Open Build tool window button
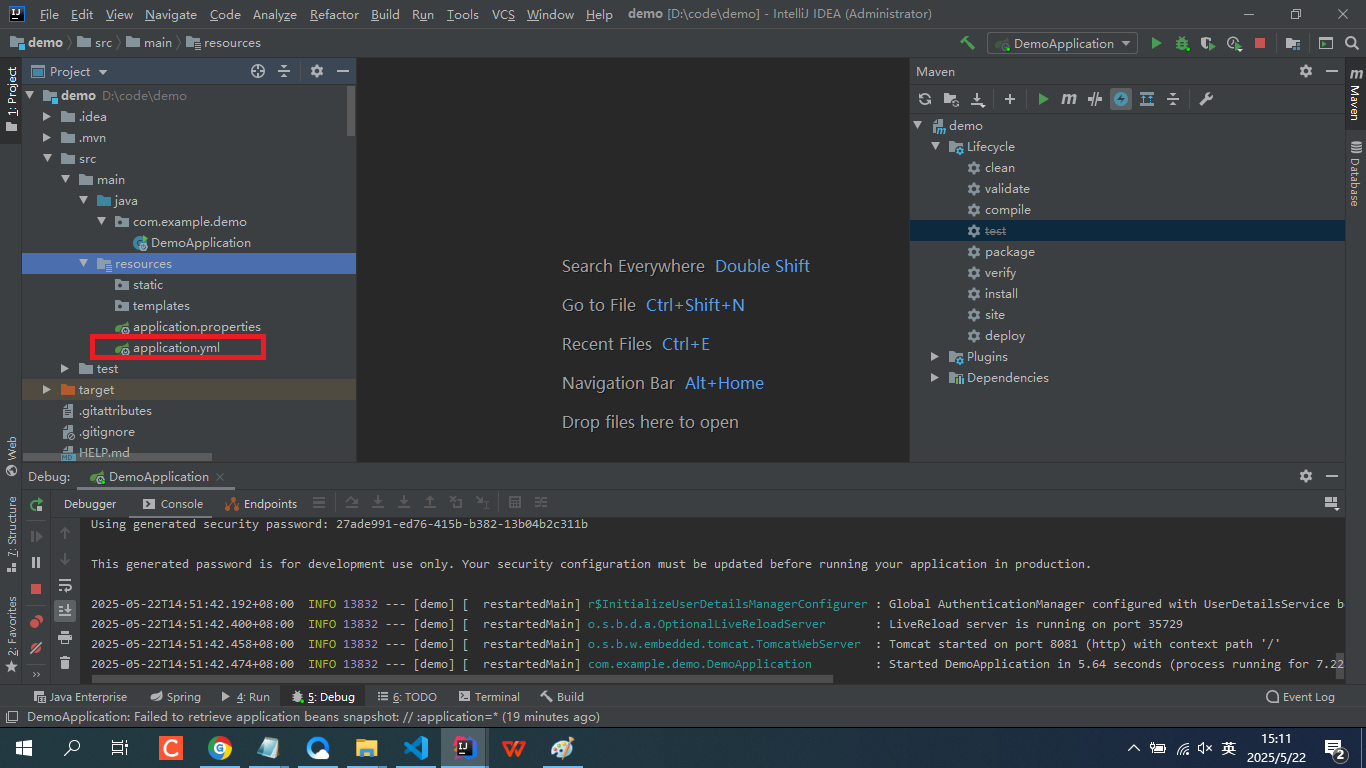 pos(562,697)
